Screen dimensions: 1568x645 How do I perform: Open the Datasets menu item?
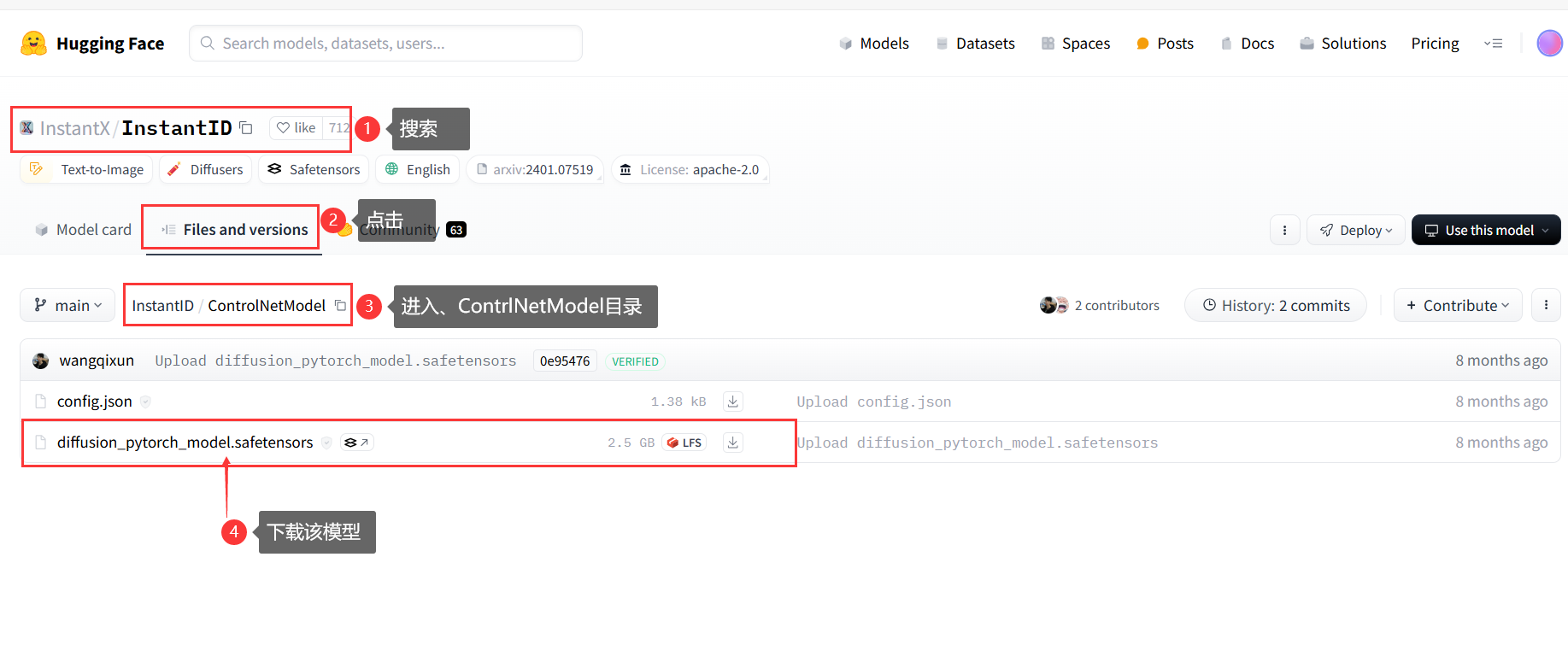(975, 44)
